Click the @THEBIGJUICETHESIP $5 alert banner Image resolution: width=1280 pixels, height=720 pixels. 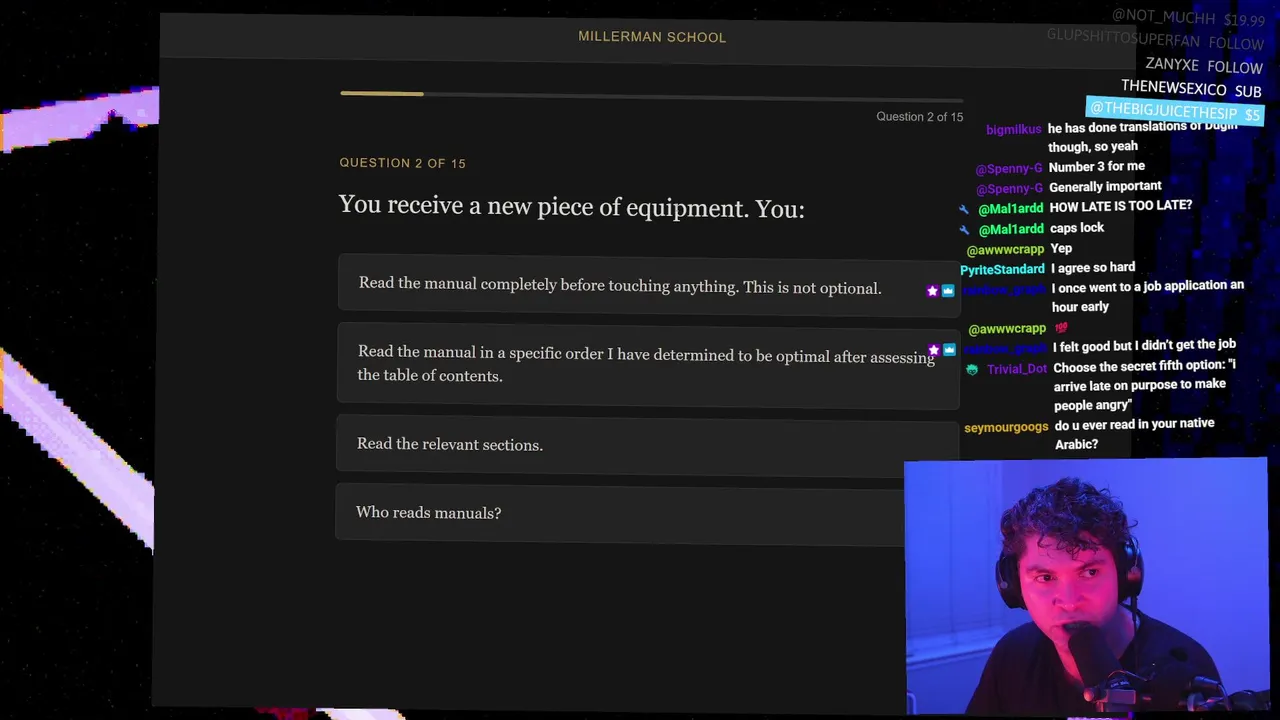(1175, 111)
